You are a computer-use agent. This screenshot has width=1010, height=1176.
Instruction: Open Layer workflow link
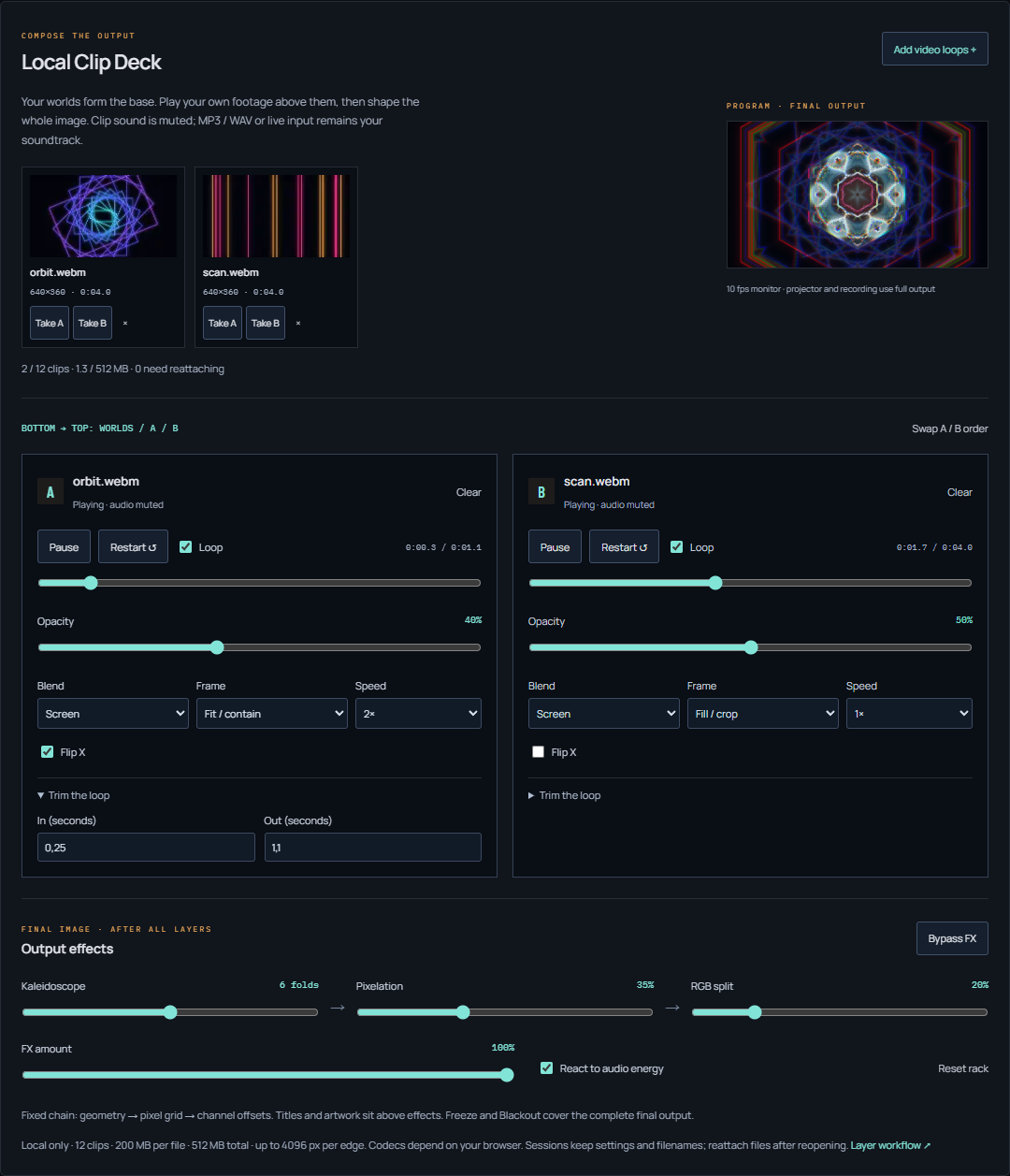click(890, 1145)
